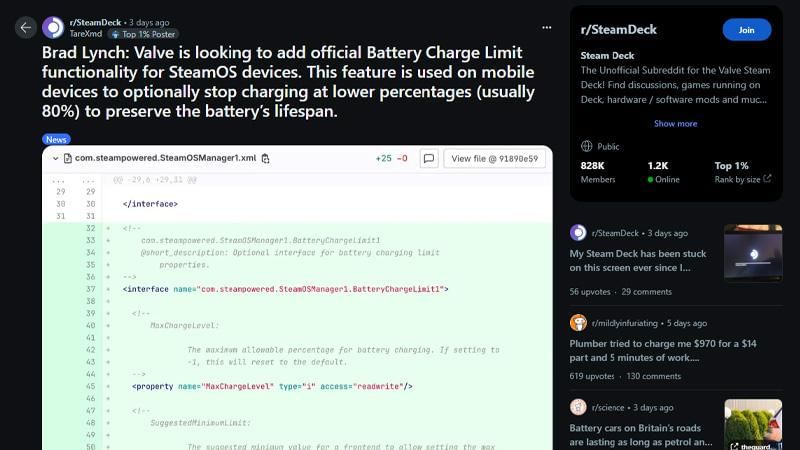Click the News flair tag
The width and height of the screenshot is (800, 450).
click(x=56, y=140)
